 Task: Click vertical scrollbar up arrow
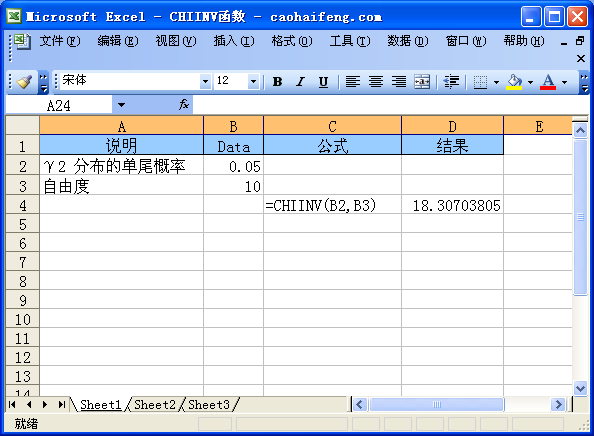coord(580,131)
